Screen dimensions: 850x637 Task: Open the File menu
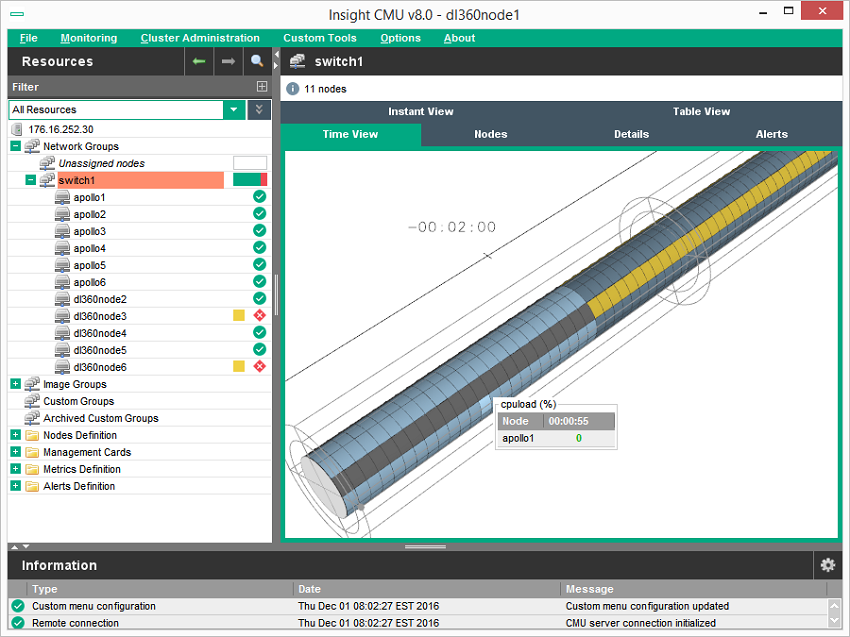point(29,38)
